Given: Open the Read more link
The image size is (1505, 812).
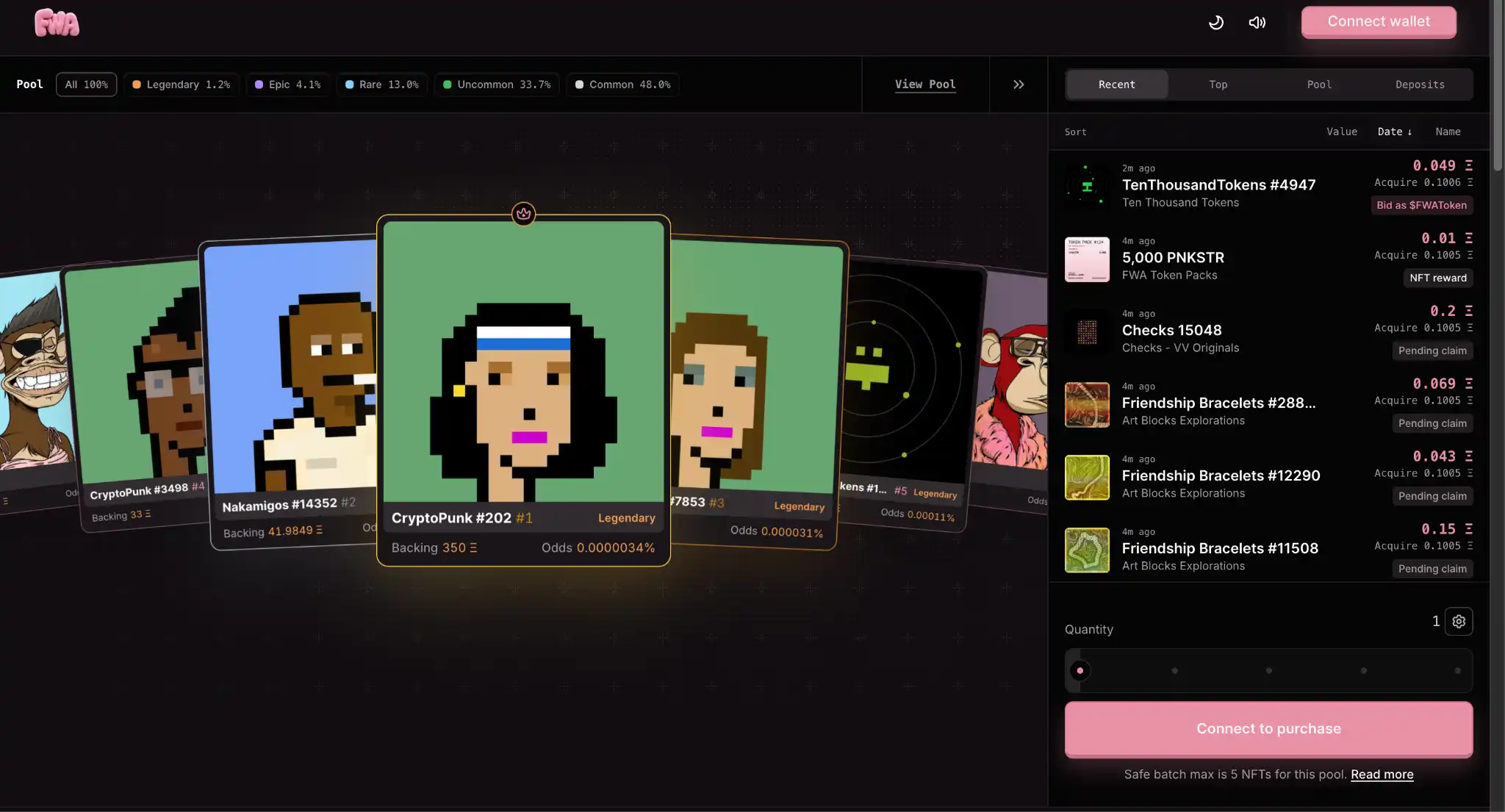Looking at the screenshot, I should tap(1382, 775).
